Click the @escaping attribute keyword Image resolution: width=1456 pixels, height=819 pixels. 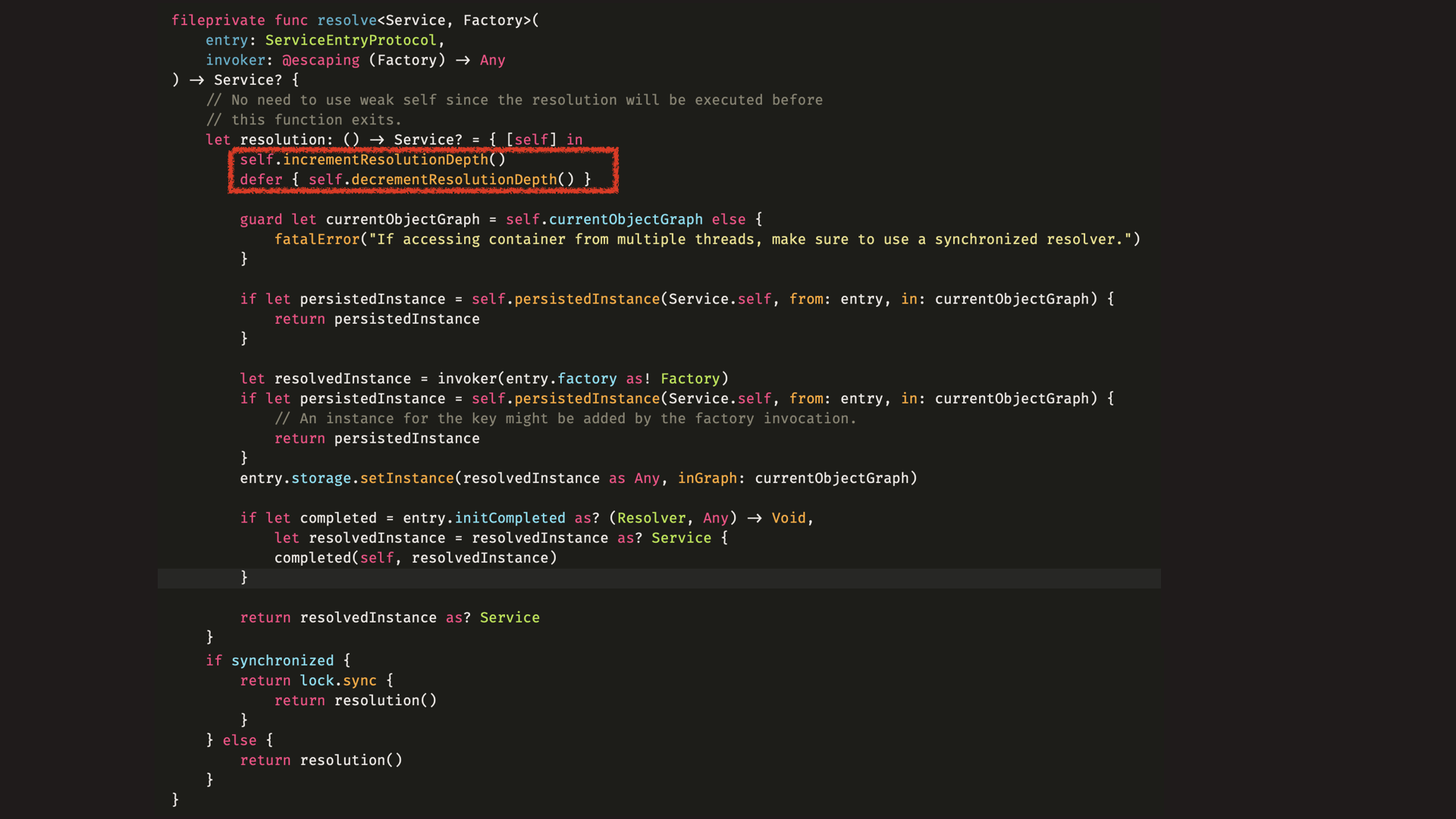click(321, 60)
